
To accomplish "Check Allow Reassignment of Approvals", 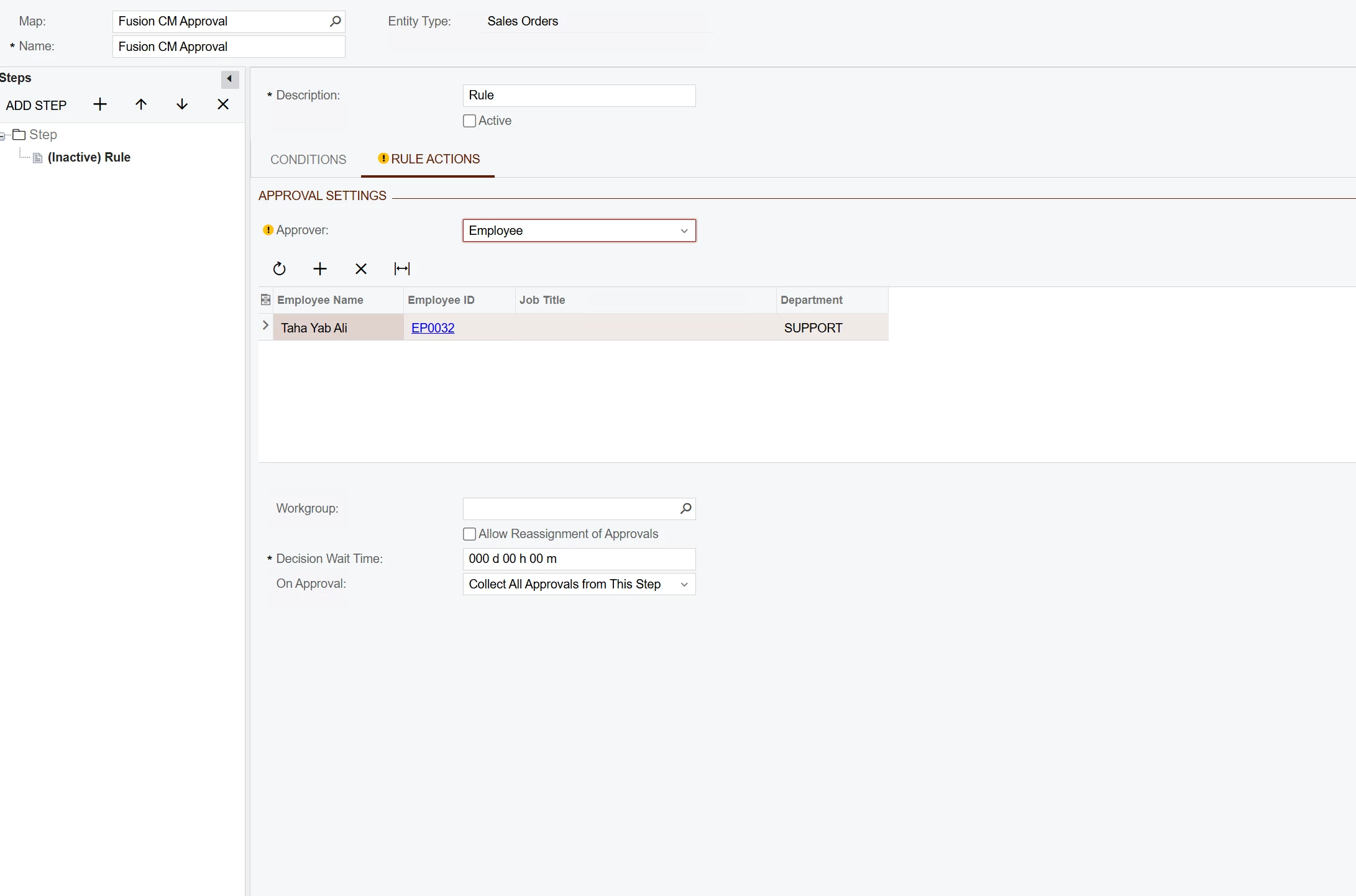I will point(470,534).
